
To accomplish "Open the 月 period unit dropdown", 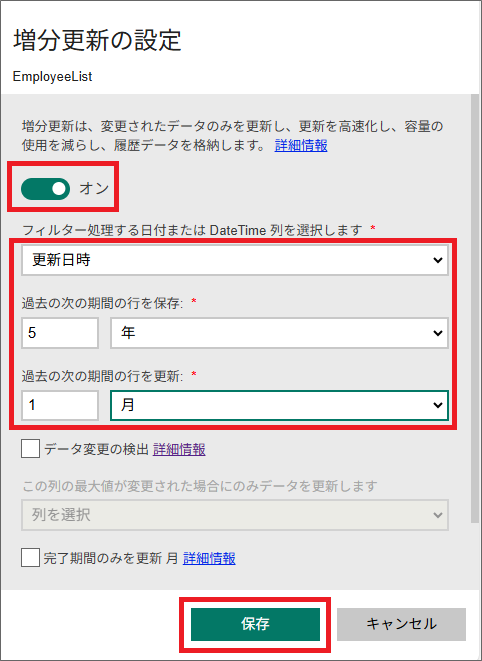I will [279, 405].
